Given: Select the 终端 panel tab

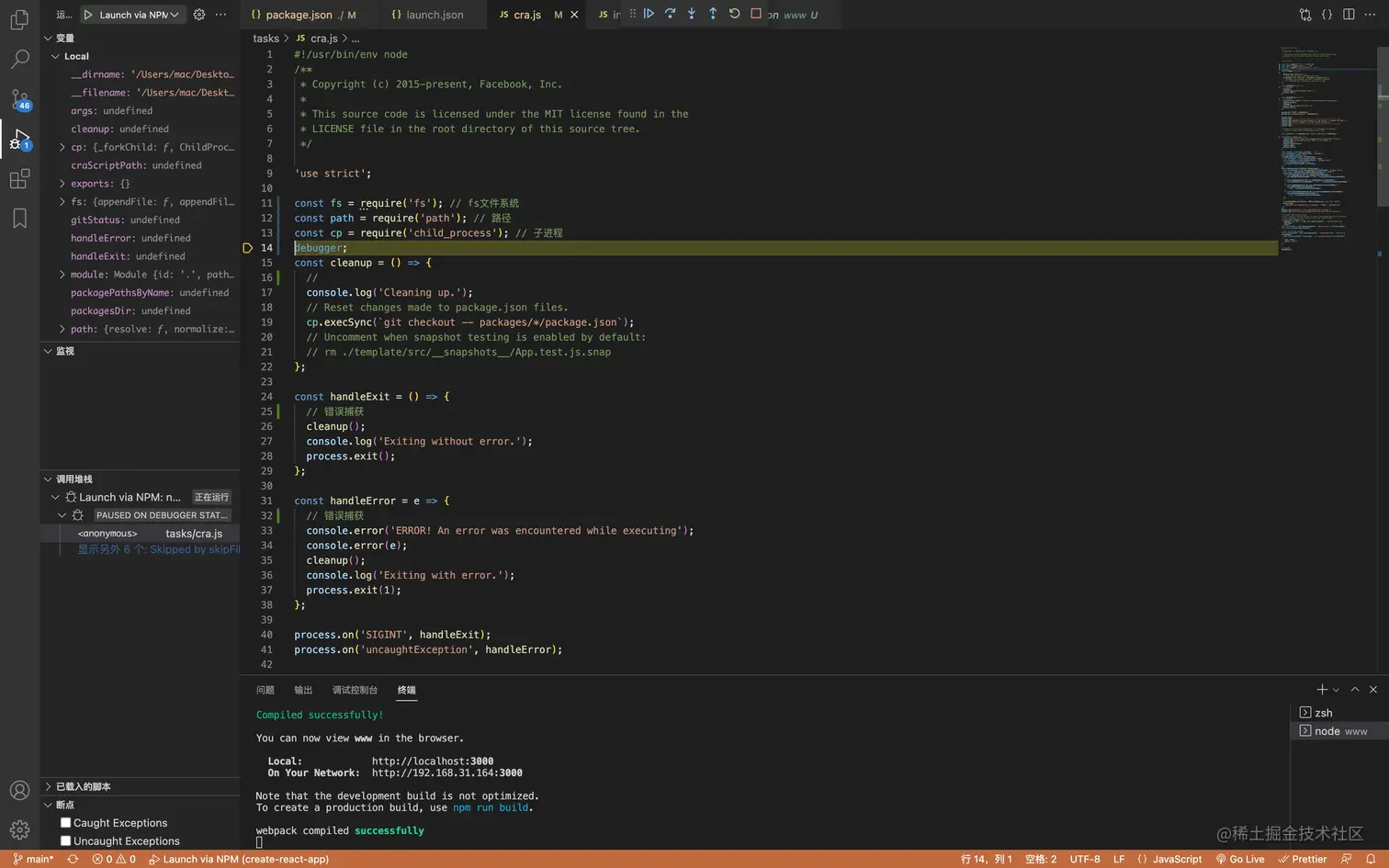Looking at the screenshot, I should click(x=407, y=690).
